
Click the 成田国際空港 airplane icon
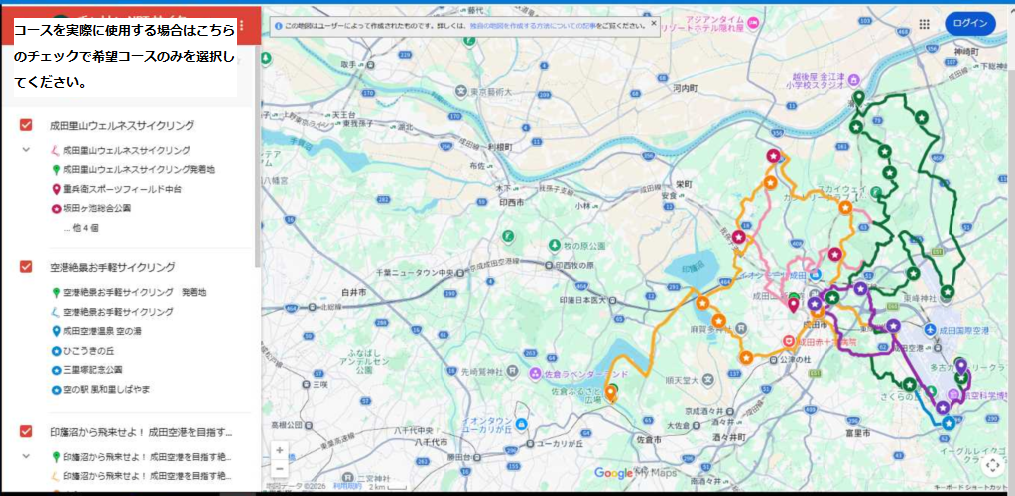click(x=931, y=330)
